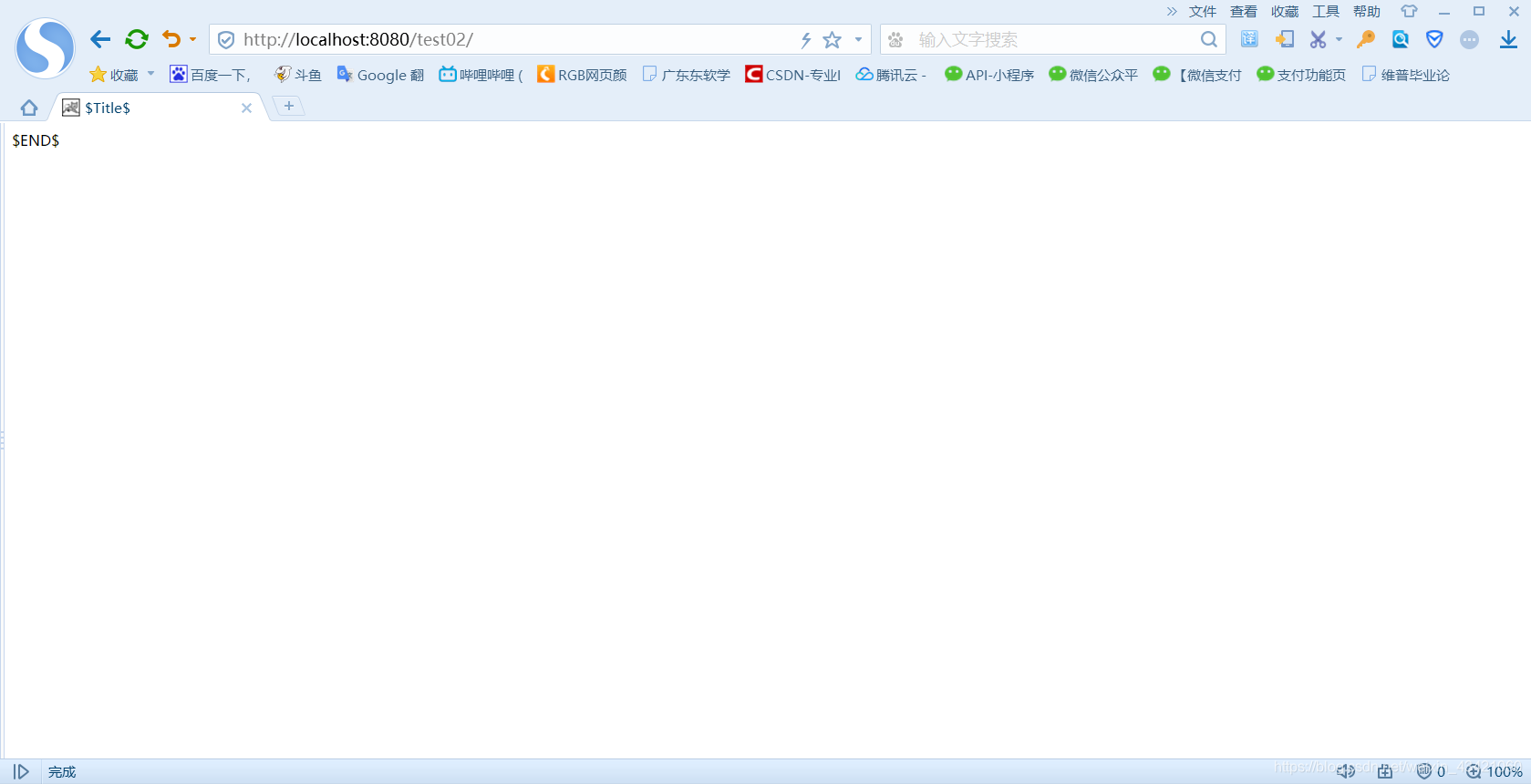Screen dimensions: 1531x784
Task: Click the 完成 status text
Action: click(62, 772)
